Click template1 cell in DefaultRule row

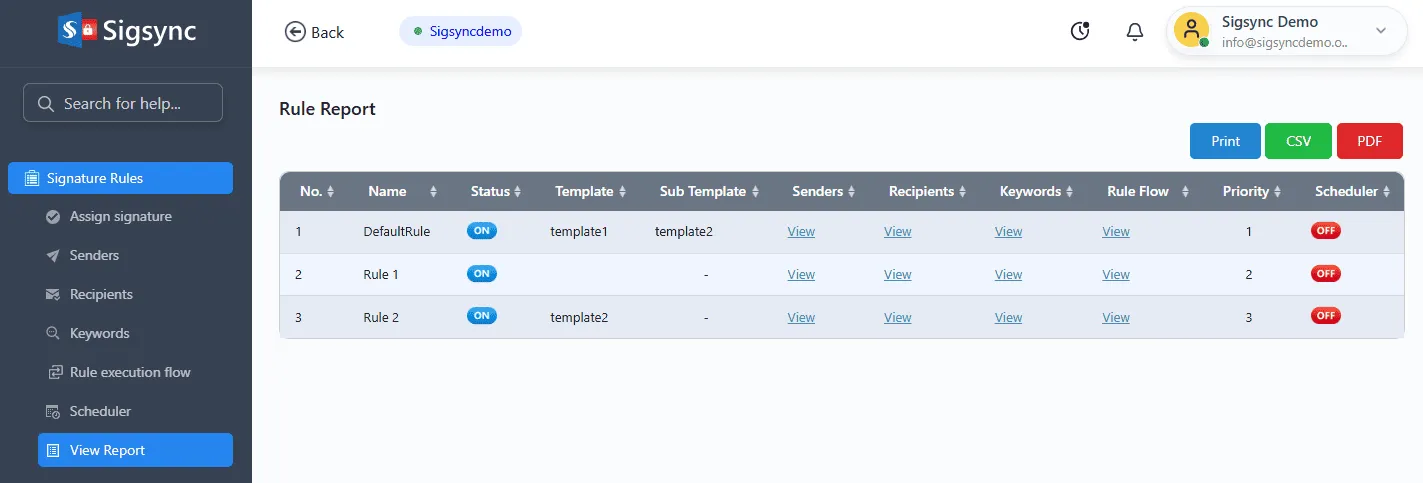579,232
